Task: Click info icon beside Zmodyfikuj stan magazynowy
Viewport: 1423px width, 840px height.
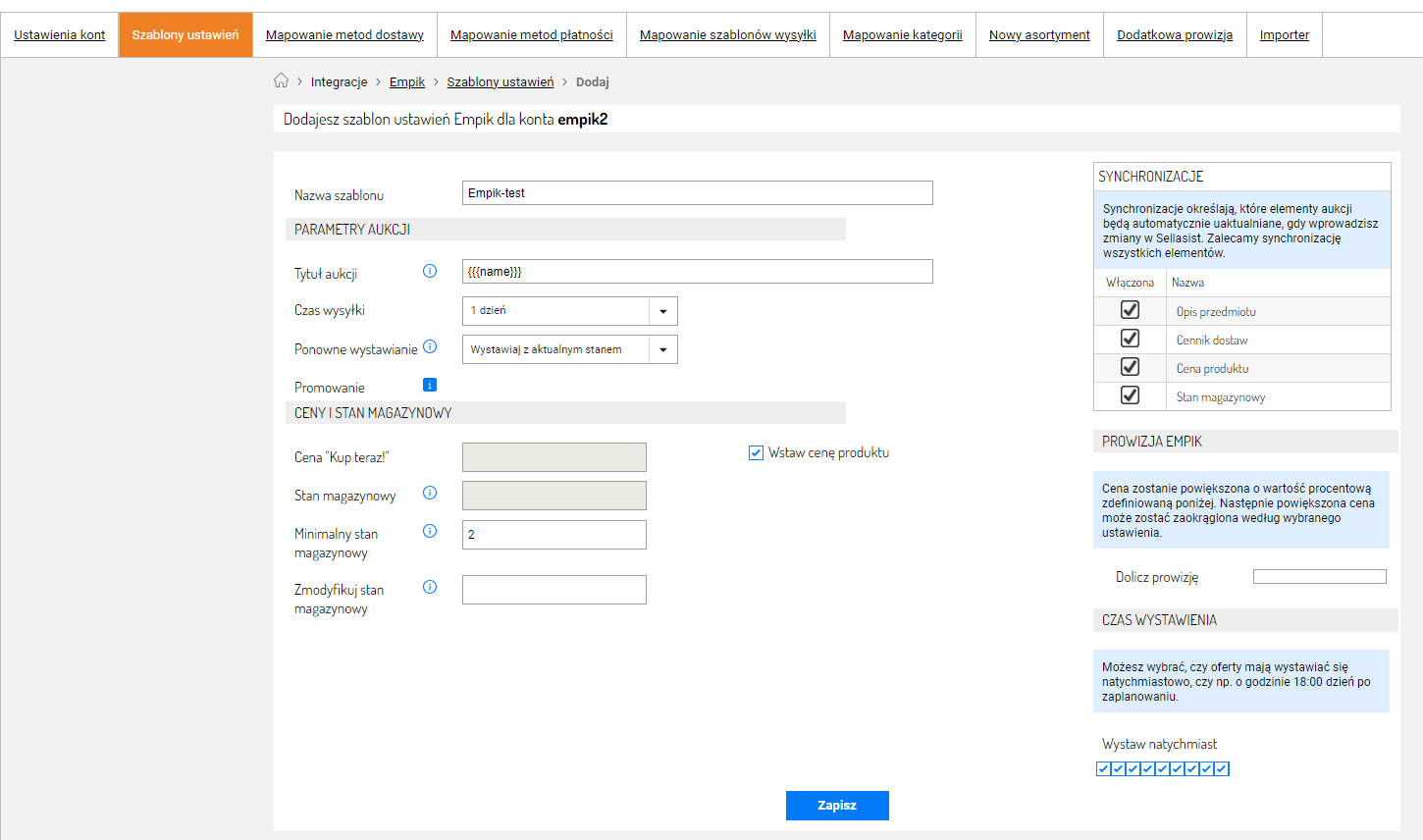Action: [x=430, y=587]
